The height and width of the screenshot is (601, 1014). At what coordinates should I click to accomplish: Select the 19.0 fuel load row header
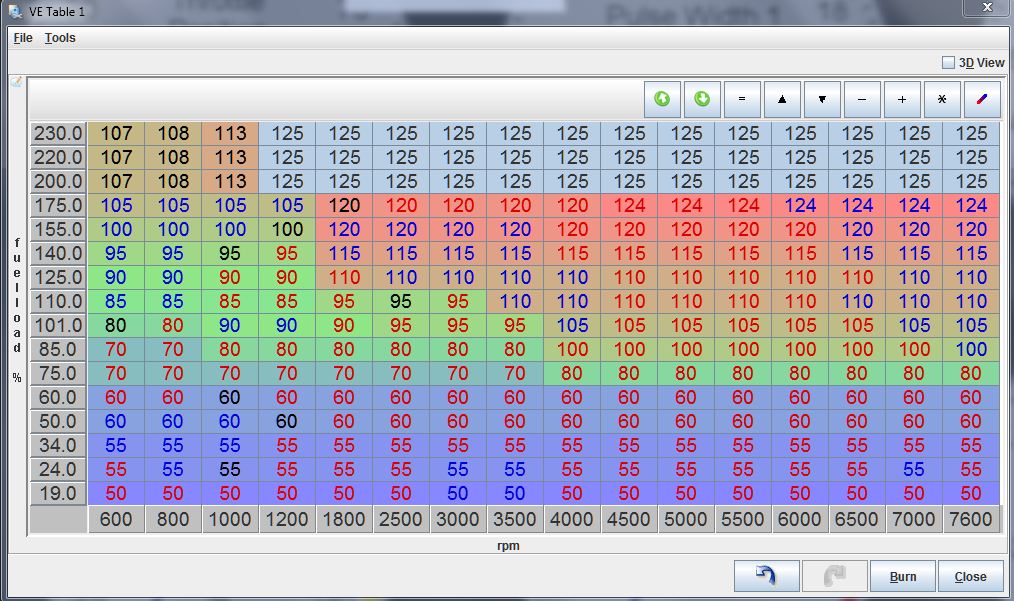pyautogui.click(x=58, y=493)
